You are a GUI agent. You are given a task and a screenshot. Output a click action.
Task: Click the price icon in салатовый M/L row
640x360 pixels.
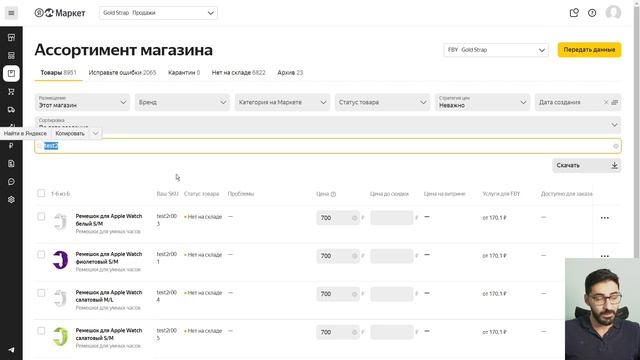pos(354,294)
